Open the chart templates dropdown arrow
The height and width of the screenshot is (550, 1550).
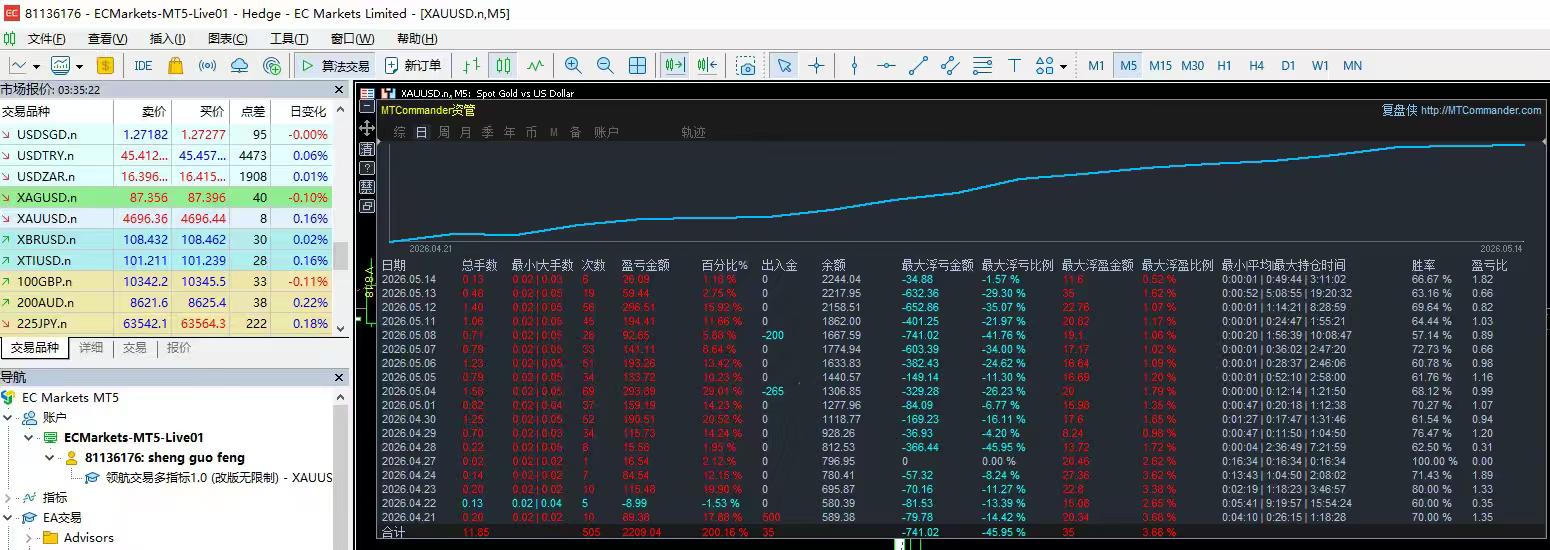click(x=81, y=66)
